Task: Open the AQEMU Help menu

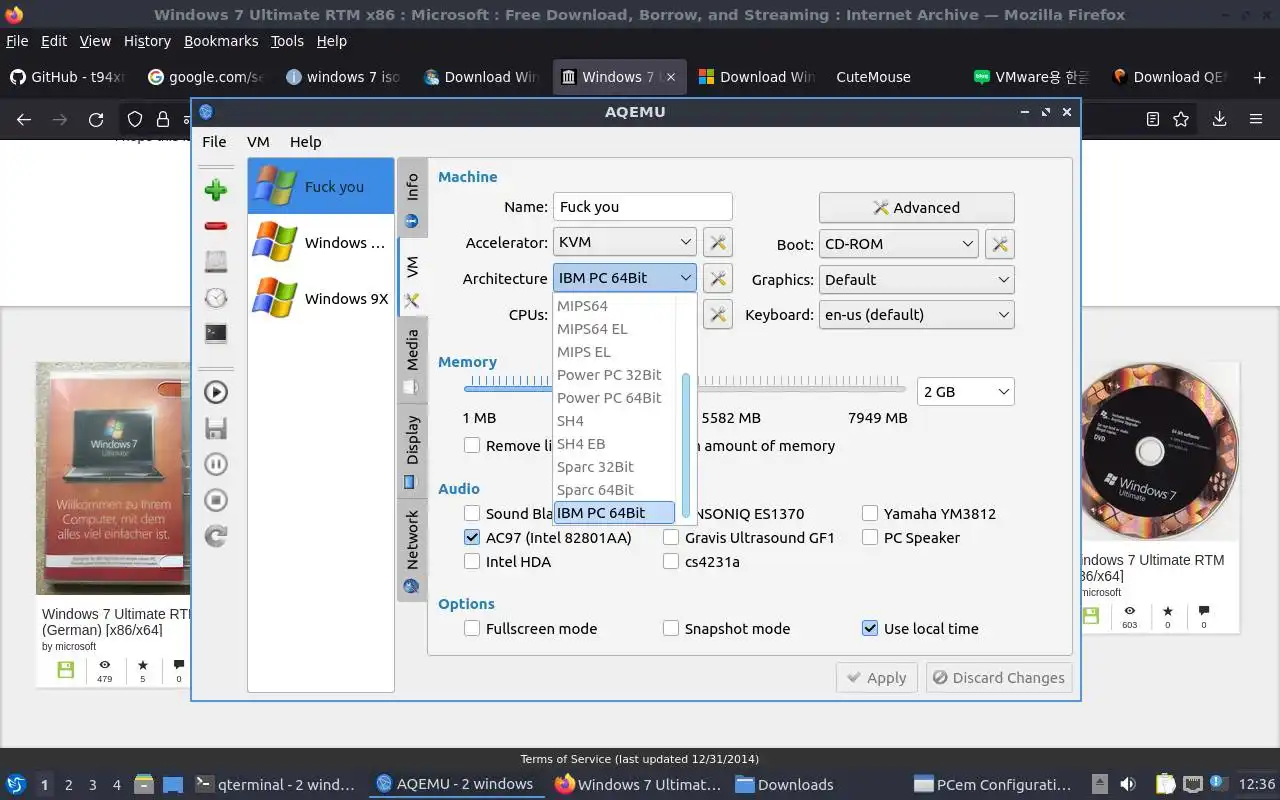Action: tap(305, 142)
